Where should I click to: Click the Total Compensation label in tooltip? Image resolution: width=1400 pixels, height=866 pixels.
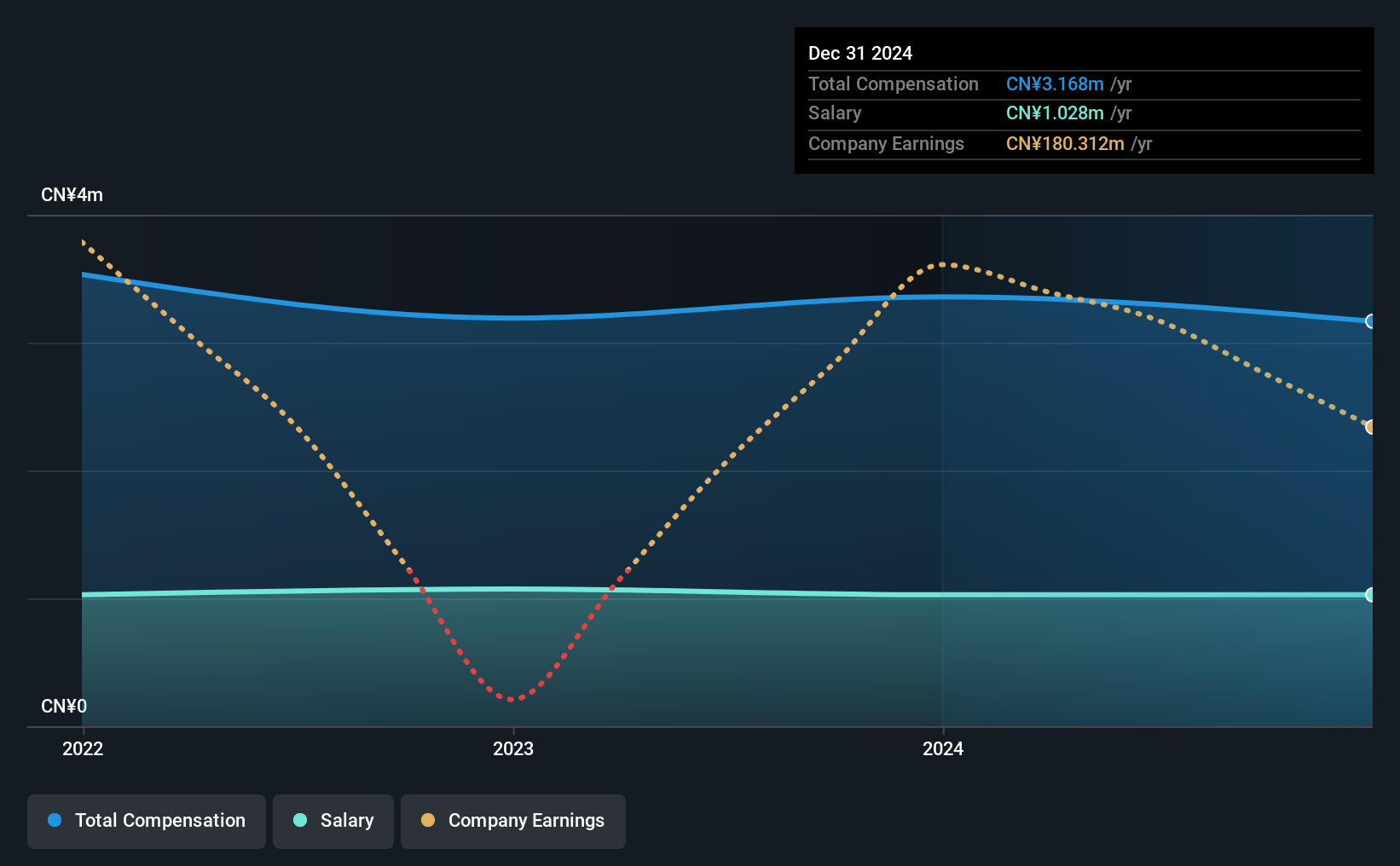894,84
